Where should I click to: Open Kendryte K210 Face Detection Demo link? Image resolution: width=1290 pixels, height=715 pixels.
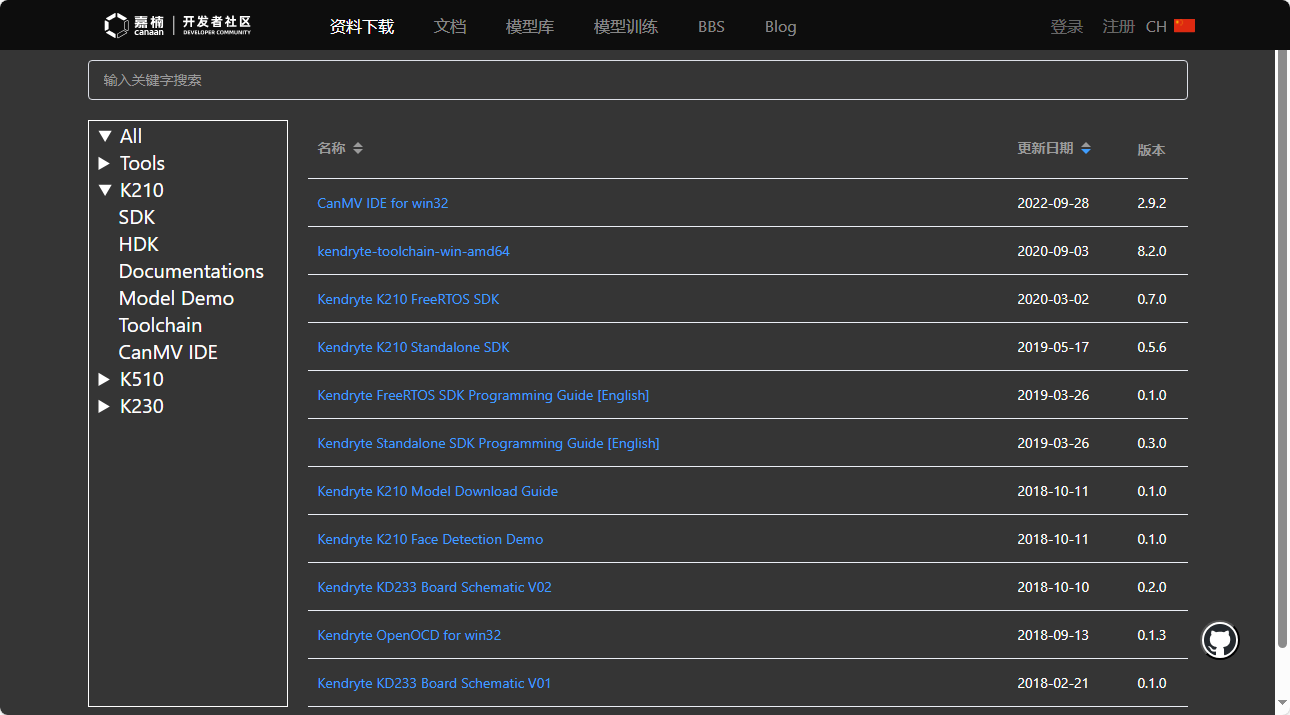[430, 539]
